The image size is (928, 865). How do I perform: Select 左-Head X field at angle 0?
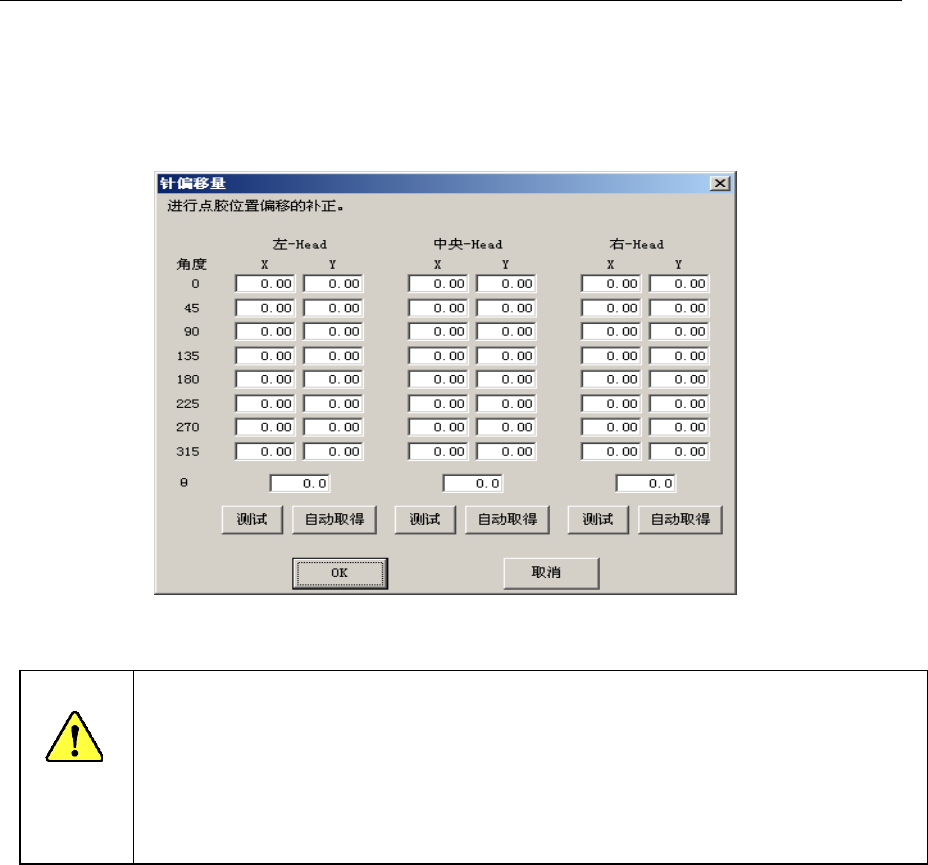point(265,284)
